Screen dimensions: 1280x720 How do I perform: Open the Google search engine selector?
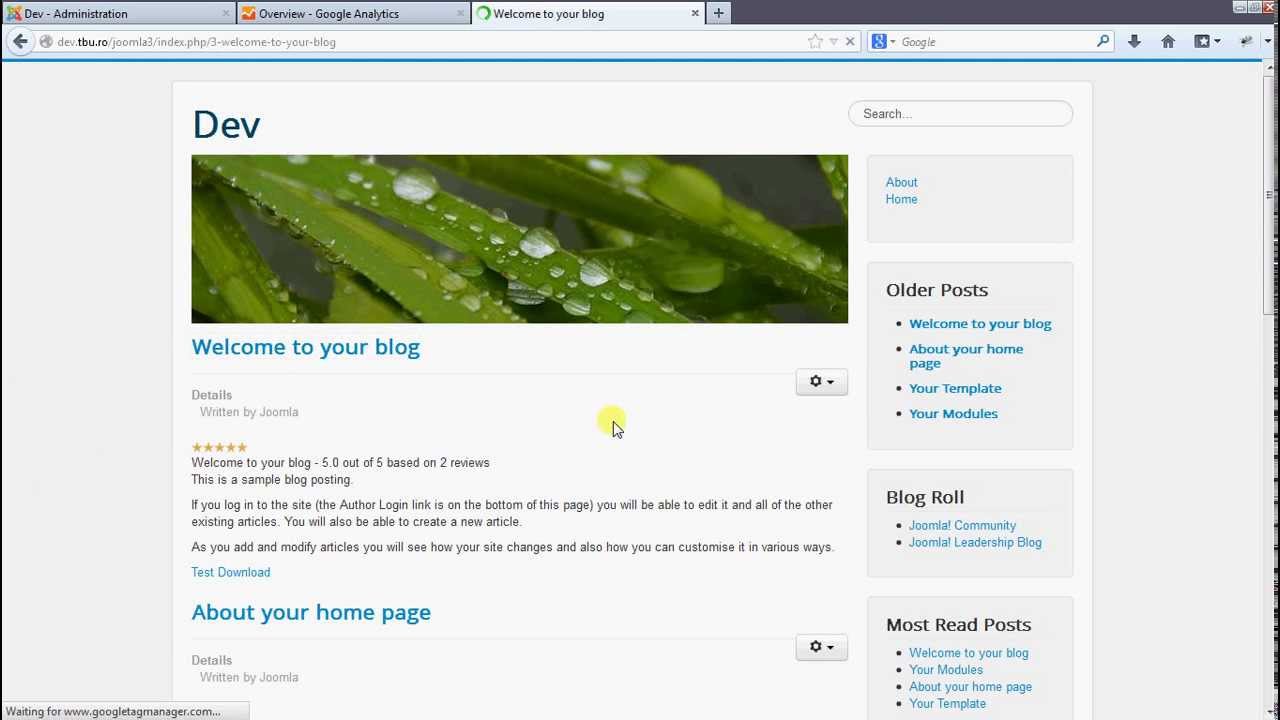coord(883,42)
